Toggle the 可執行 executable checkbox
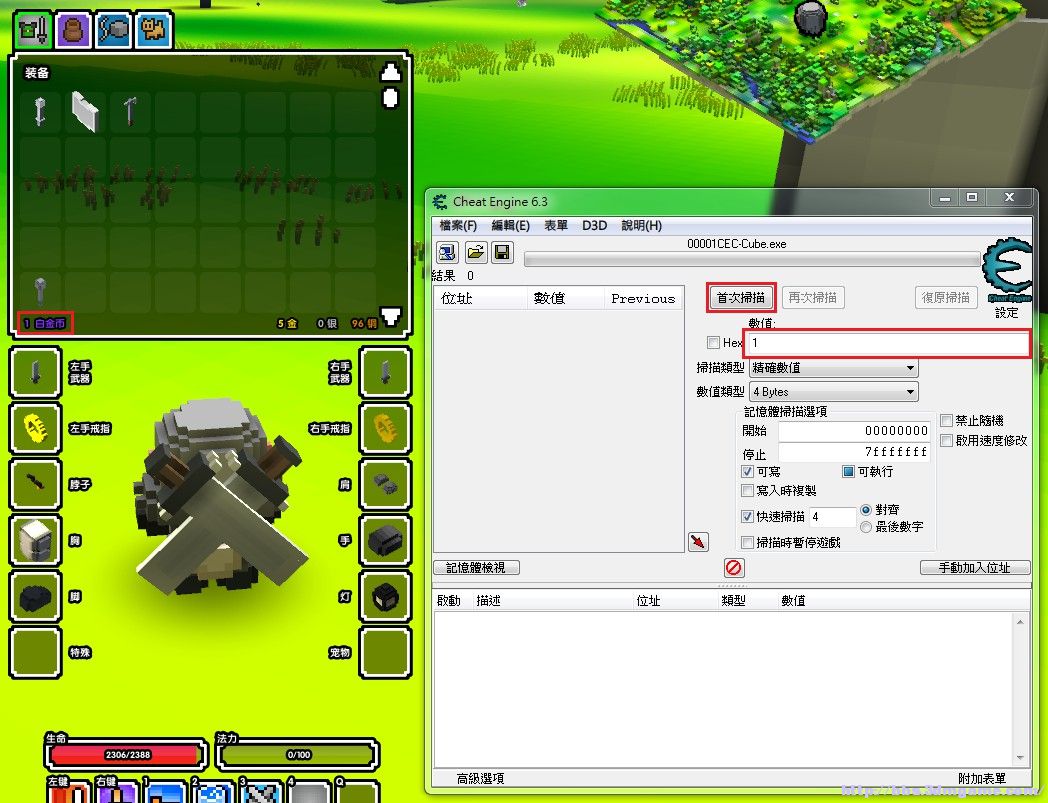 848,471
